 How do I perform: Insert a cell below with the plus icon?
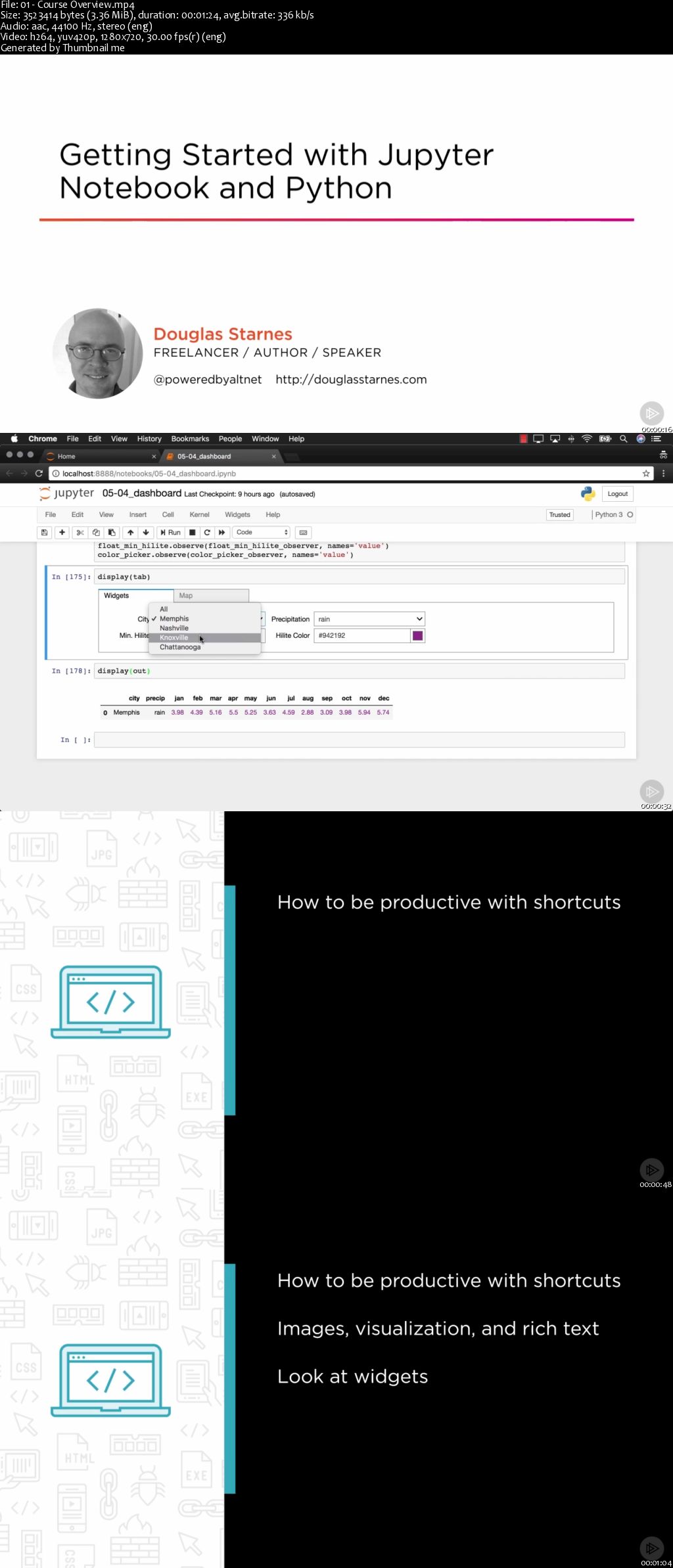pos(62,532)
